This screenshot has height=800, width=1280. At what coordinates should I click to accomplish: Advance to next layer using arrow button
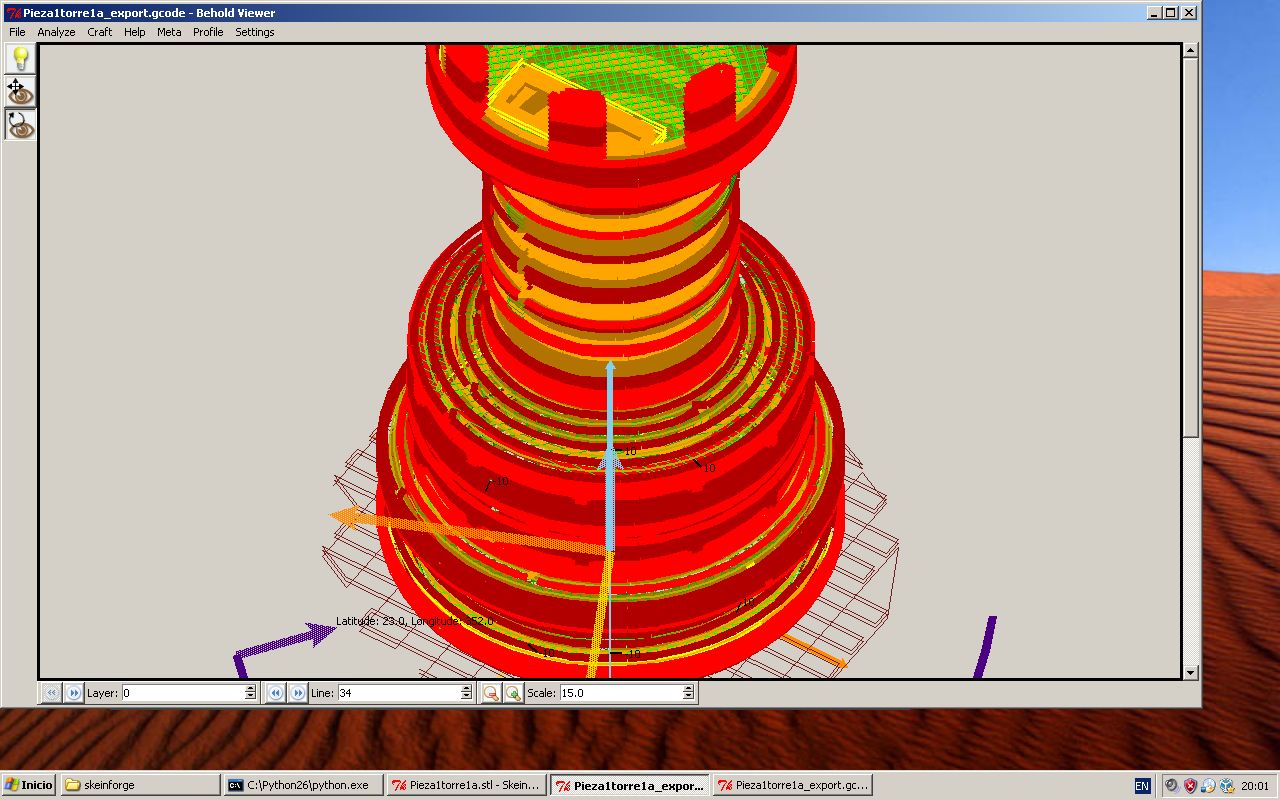coord(73,693)
